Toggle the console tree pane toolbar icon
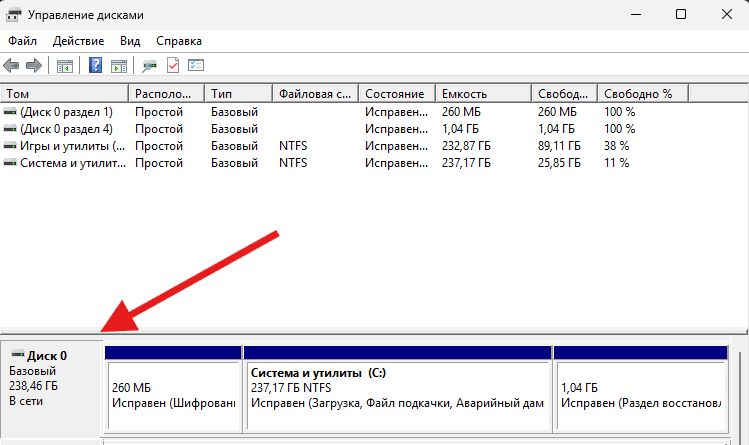 (x=65, y=66)
